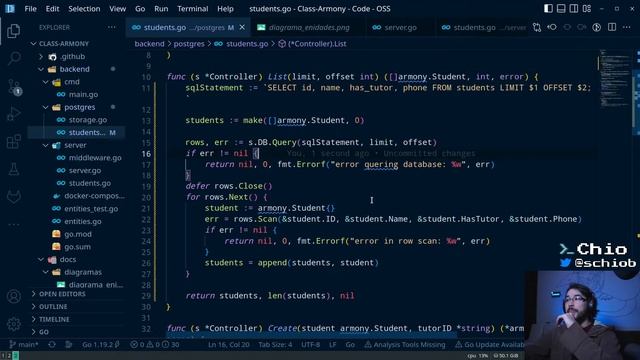640x360 pixels.
Task: Customize layout icon in title bar
Action: [587, 9]
